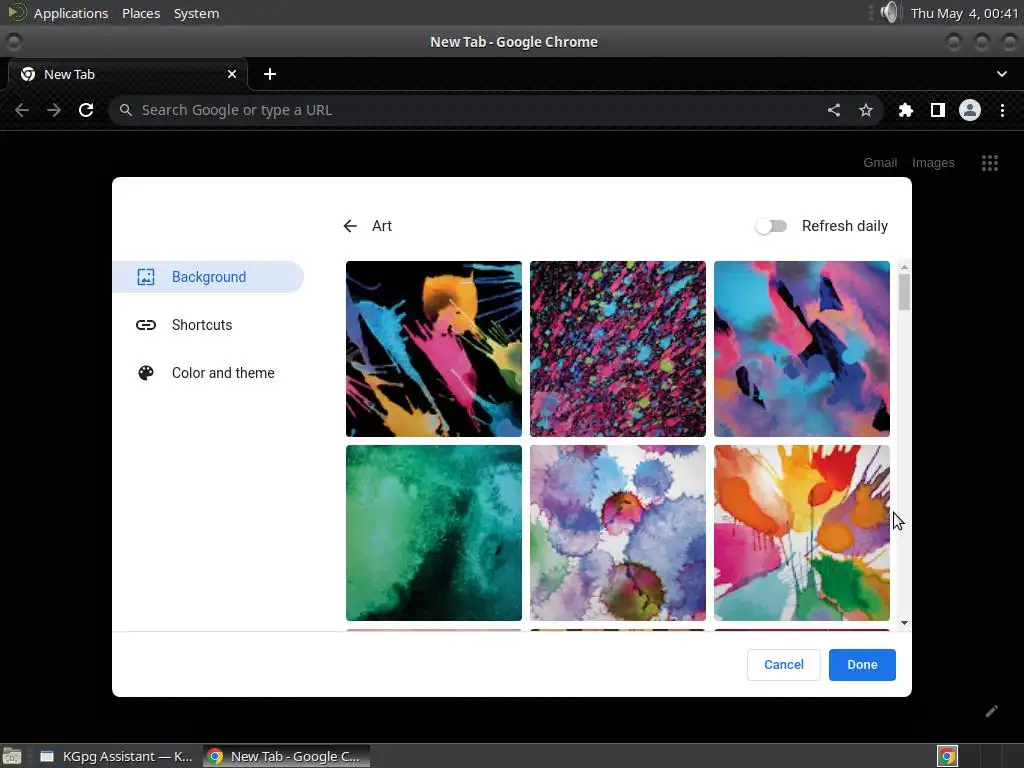Viewport: 1024px width, 768px height.
Task: Open System menu
Action: 197,13
